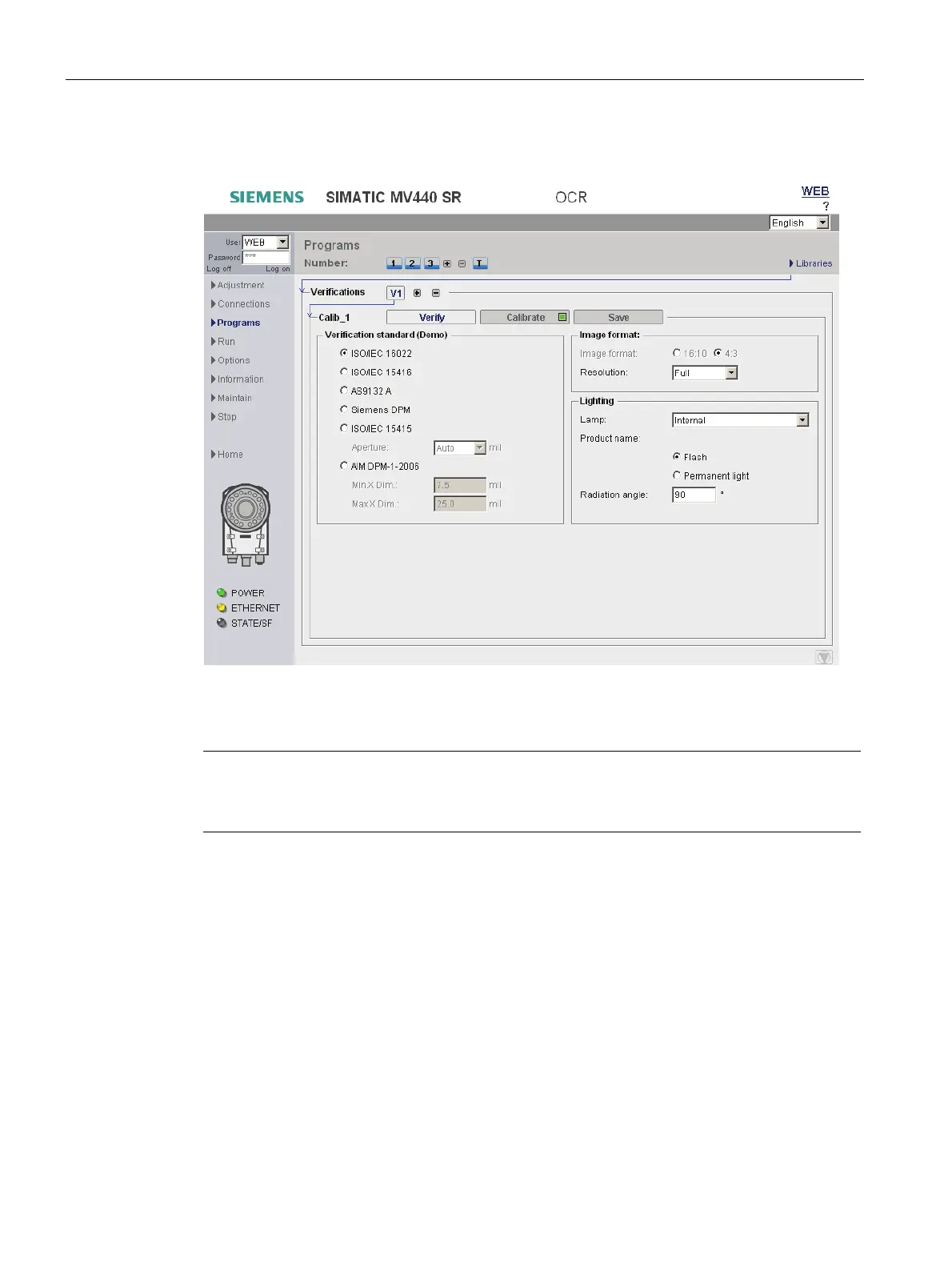The height and width of the screenshot is (1271, 952).
Task: Open the Run menu
Action: click(223, 342)
